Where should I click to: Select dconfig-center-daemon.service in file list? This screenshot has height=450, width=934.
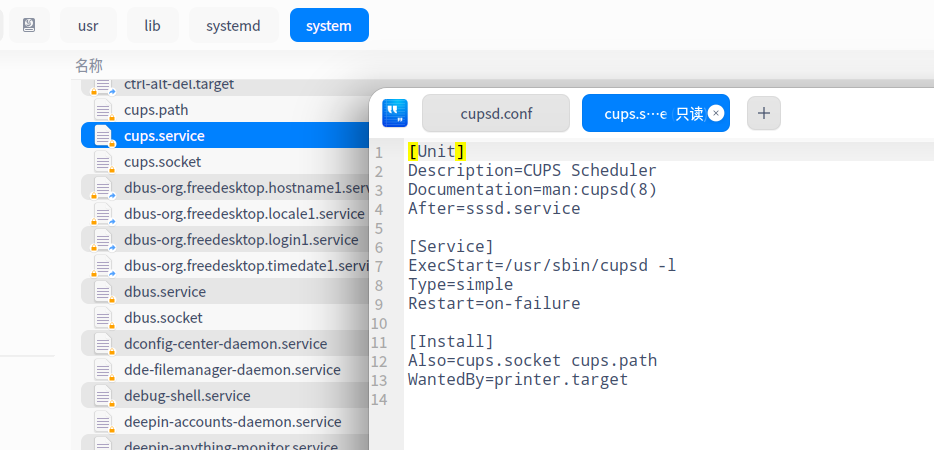pyautogui.click(x=225, y=344)
